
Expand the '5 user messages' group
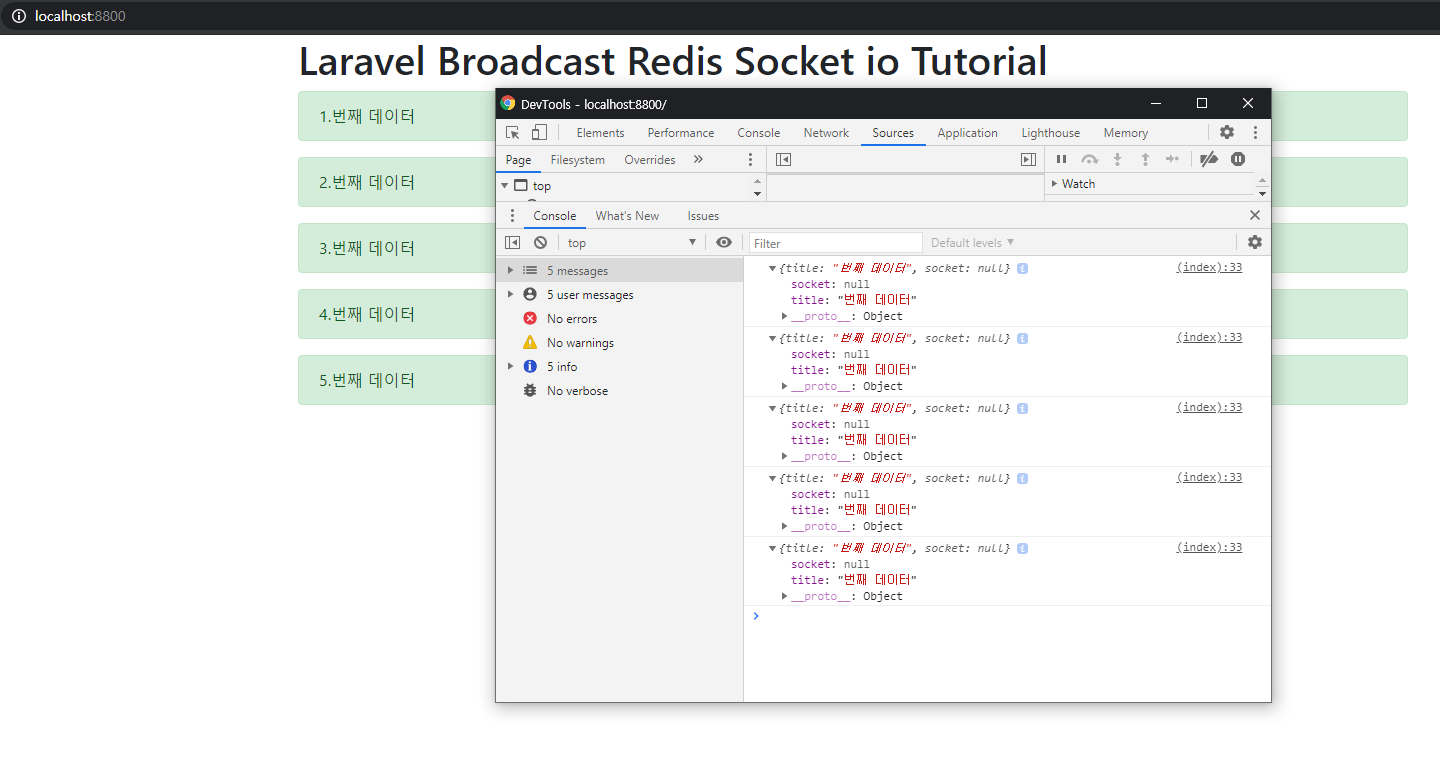click(x=511, y=294)
